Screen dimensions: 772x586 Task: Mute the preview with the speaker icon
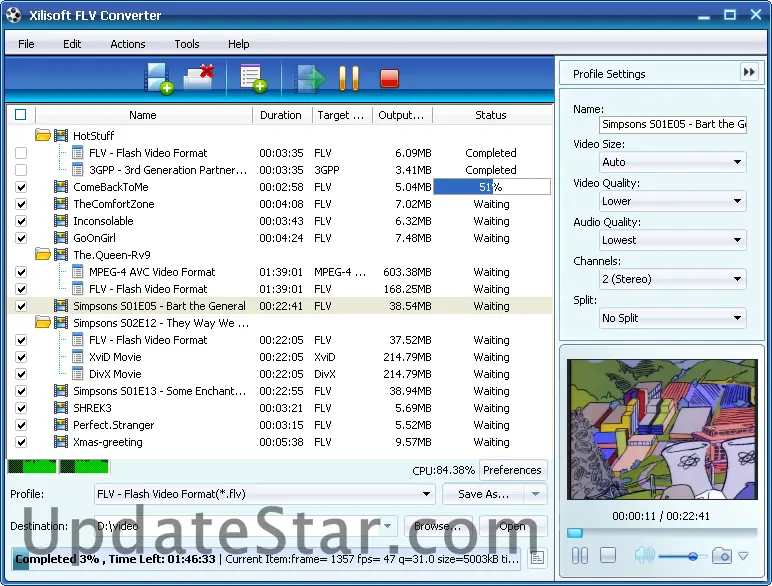pos(643,555)
